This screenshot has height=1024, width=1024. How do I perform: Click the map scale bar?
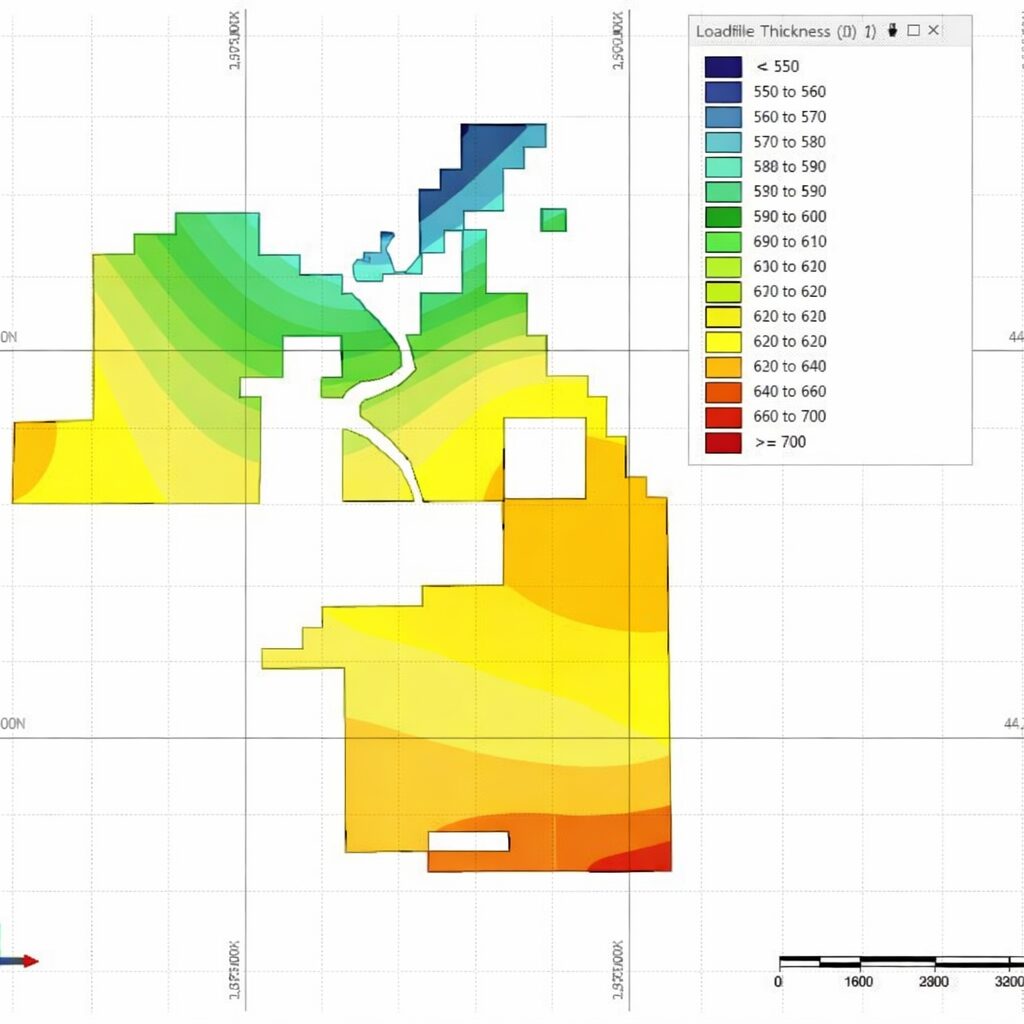[900, 962]
